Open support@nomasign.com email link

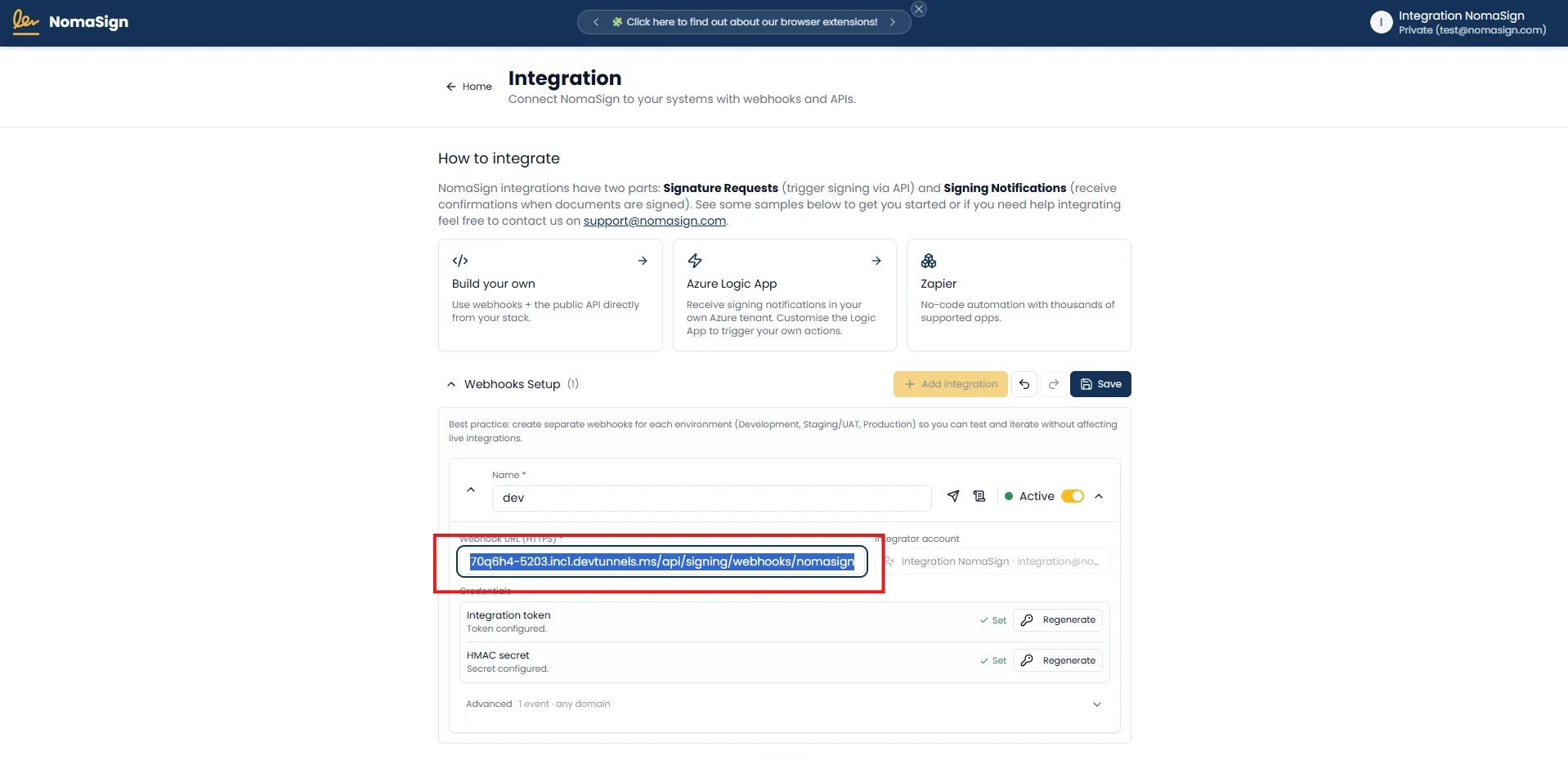coord(654,221)
